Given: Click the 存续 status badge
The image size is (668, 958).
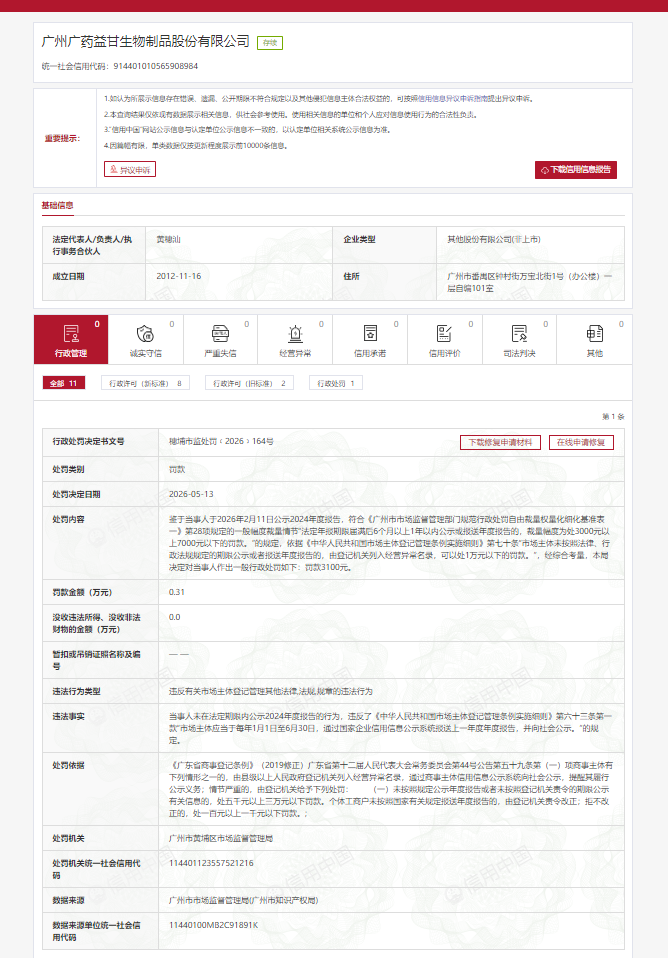Looking at the screenshot, I should coord(270,43).
